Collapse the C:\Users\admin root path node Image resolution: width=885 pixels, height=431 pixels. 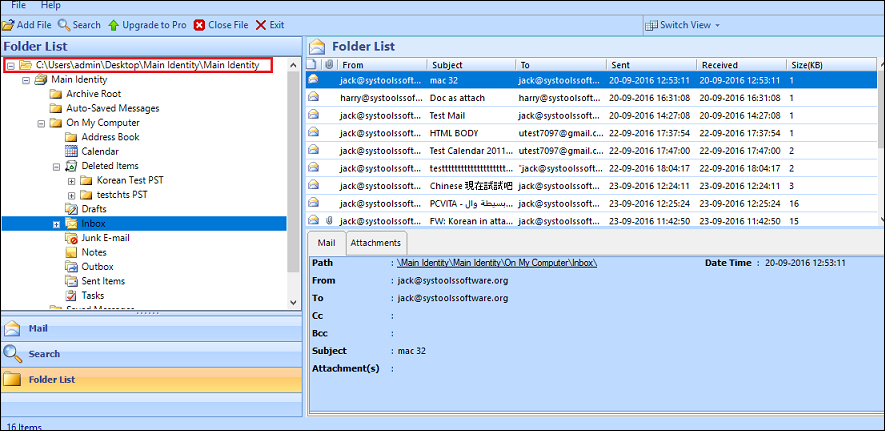(x=10, y=65)
